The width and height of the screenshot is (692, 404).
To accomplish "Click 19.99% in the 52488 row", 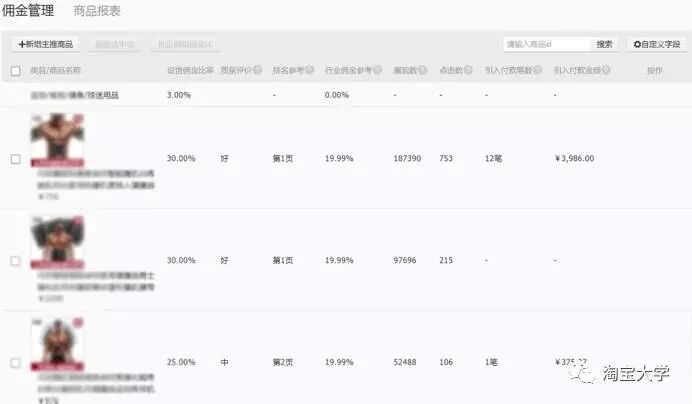I will pyautogui.click(x=339, y=362).
